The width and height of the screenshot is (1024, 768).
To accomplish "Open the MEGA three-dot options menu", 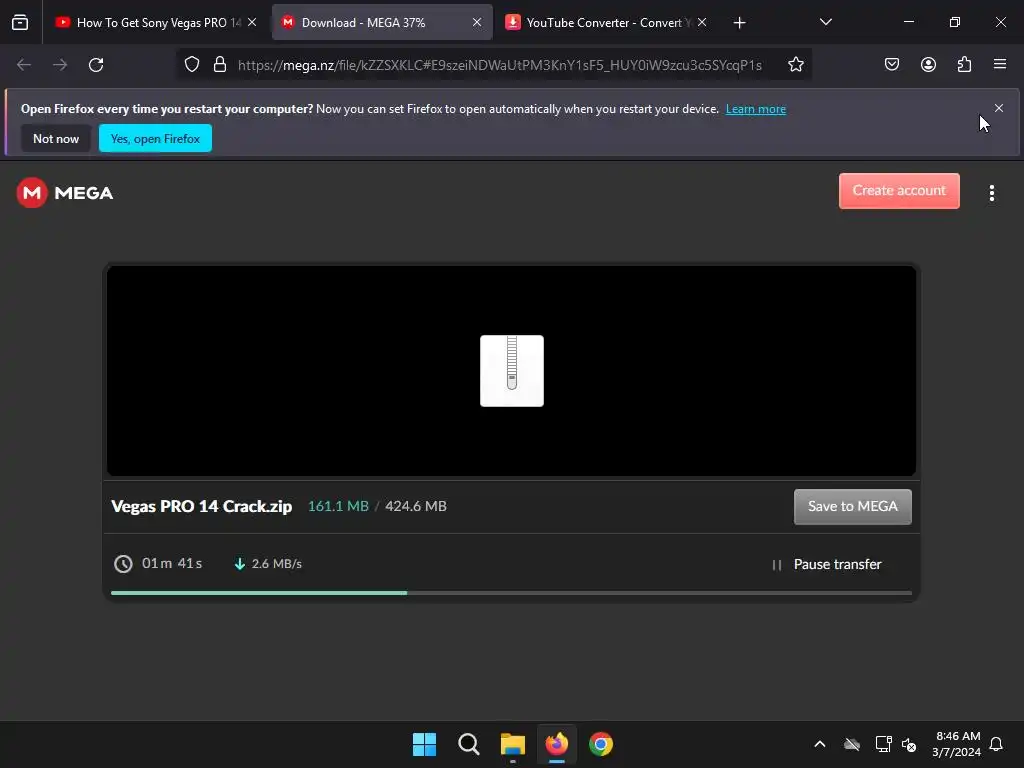I will tap(991, 193).
